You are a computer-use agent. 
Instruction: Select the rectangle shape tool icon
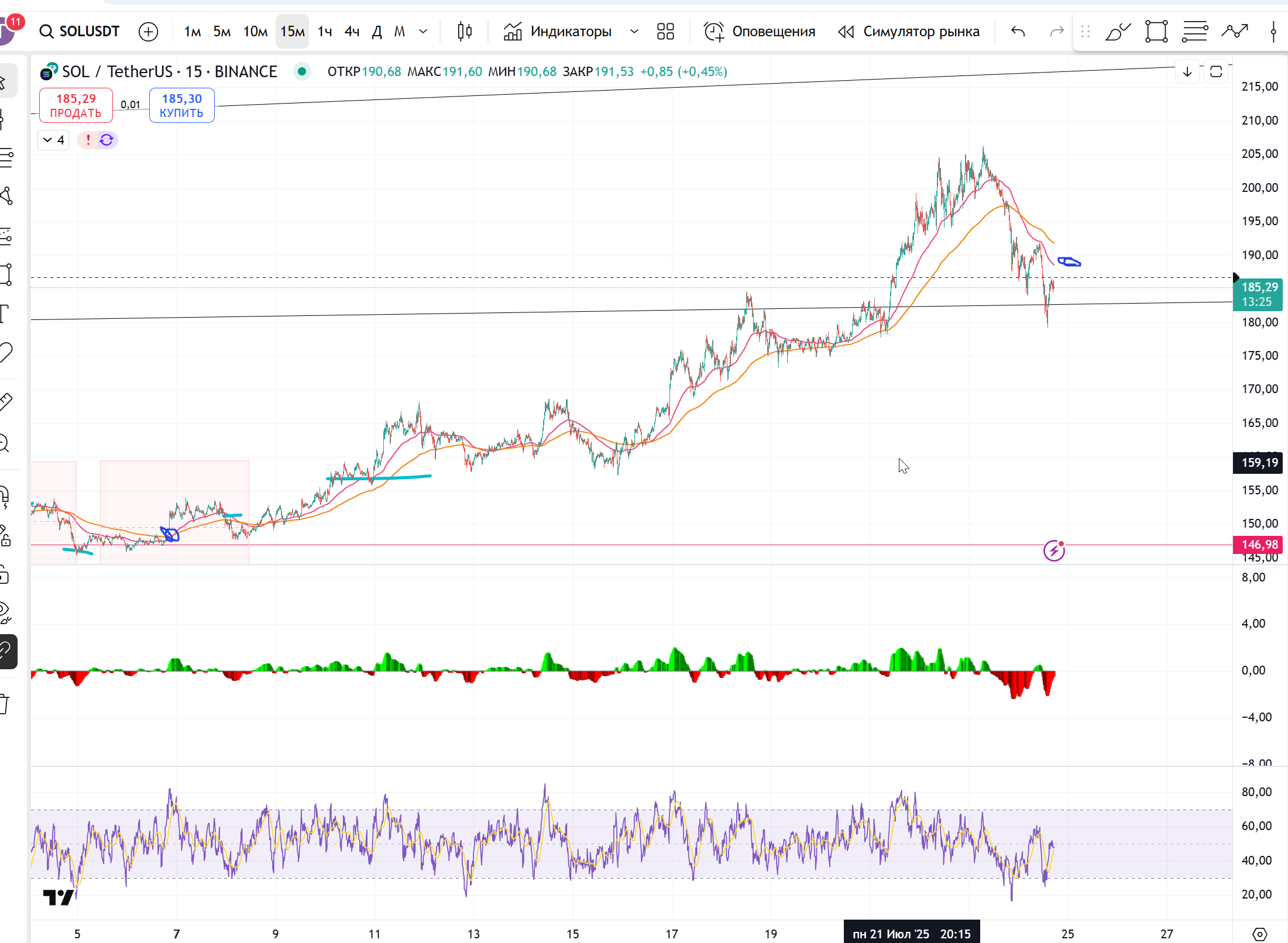1156,31
